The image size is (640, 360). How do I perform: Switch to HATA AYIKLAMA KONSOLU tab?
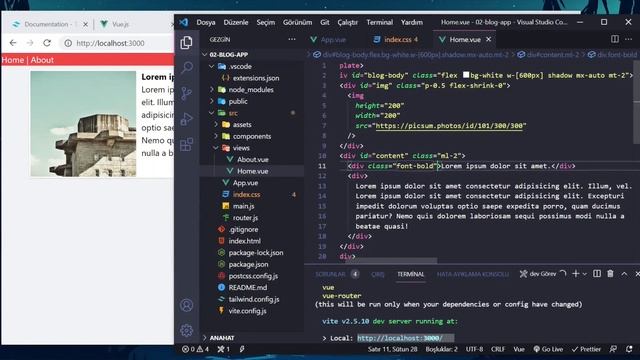click(473, 274)
